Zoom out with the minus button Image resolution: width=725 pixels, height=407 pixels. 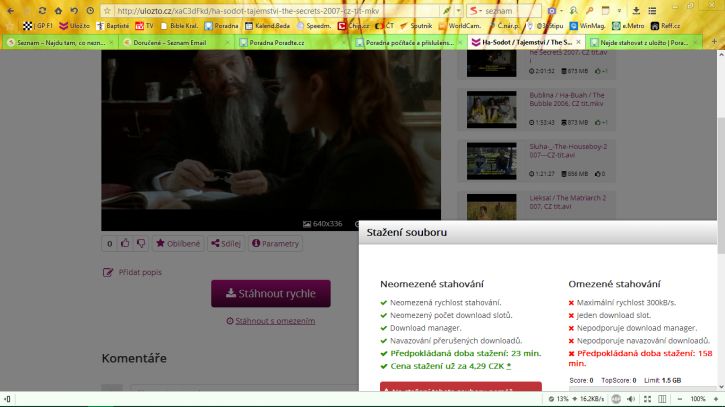tap(680, 399)
